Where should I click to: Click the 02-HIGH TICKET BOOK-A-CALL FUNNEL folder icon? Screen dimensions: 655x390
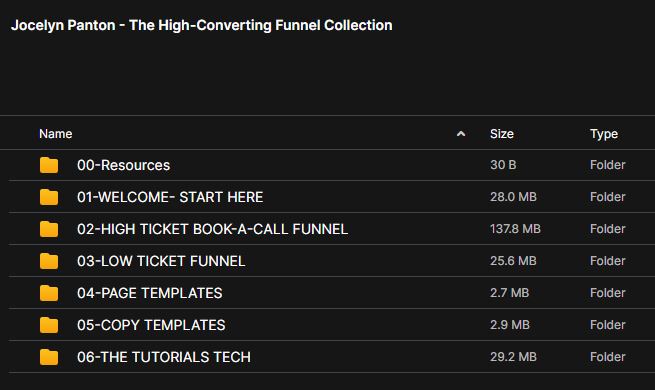coord(49,229)
